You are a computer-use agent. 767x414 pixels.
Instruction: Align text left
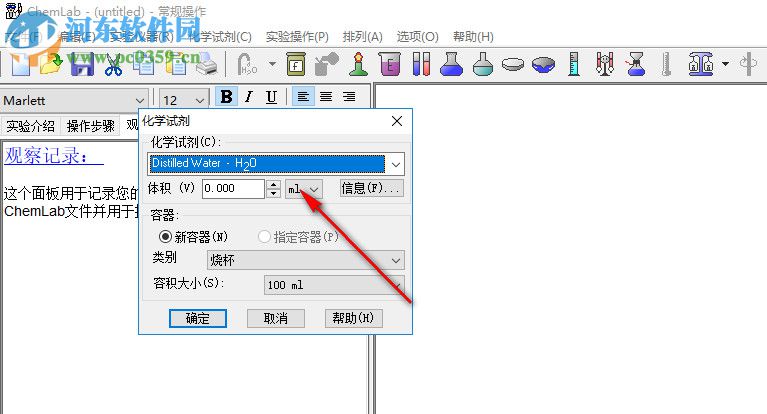click(x=303, y=96)
